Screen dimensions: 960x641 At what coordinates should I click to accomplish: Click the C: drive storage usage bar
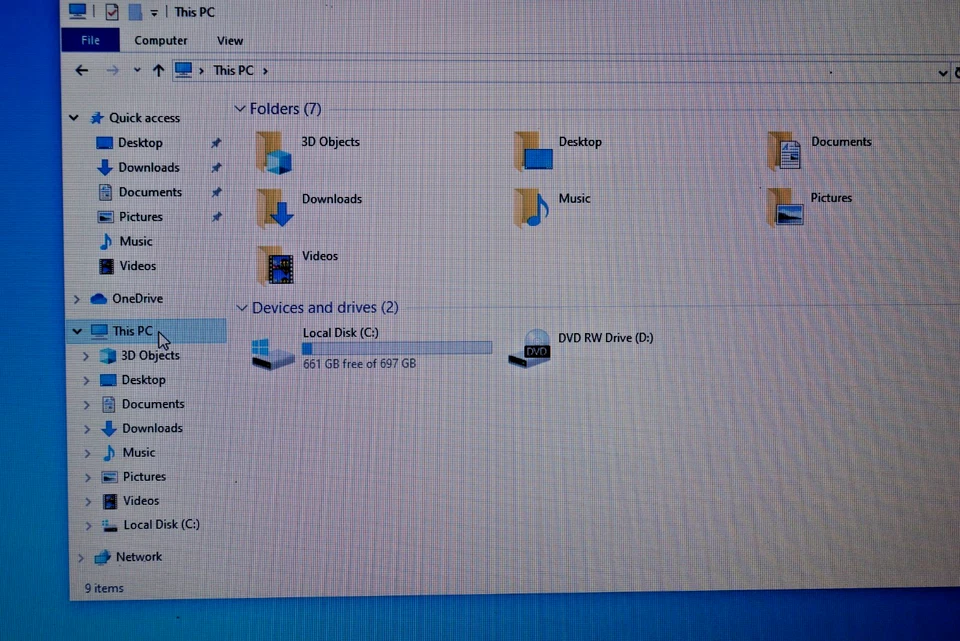click(x=396, y=347)
